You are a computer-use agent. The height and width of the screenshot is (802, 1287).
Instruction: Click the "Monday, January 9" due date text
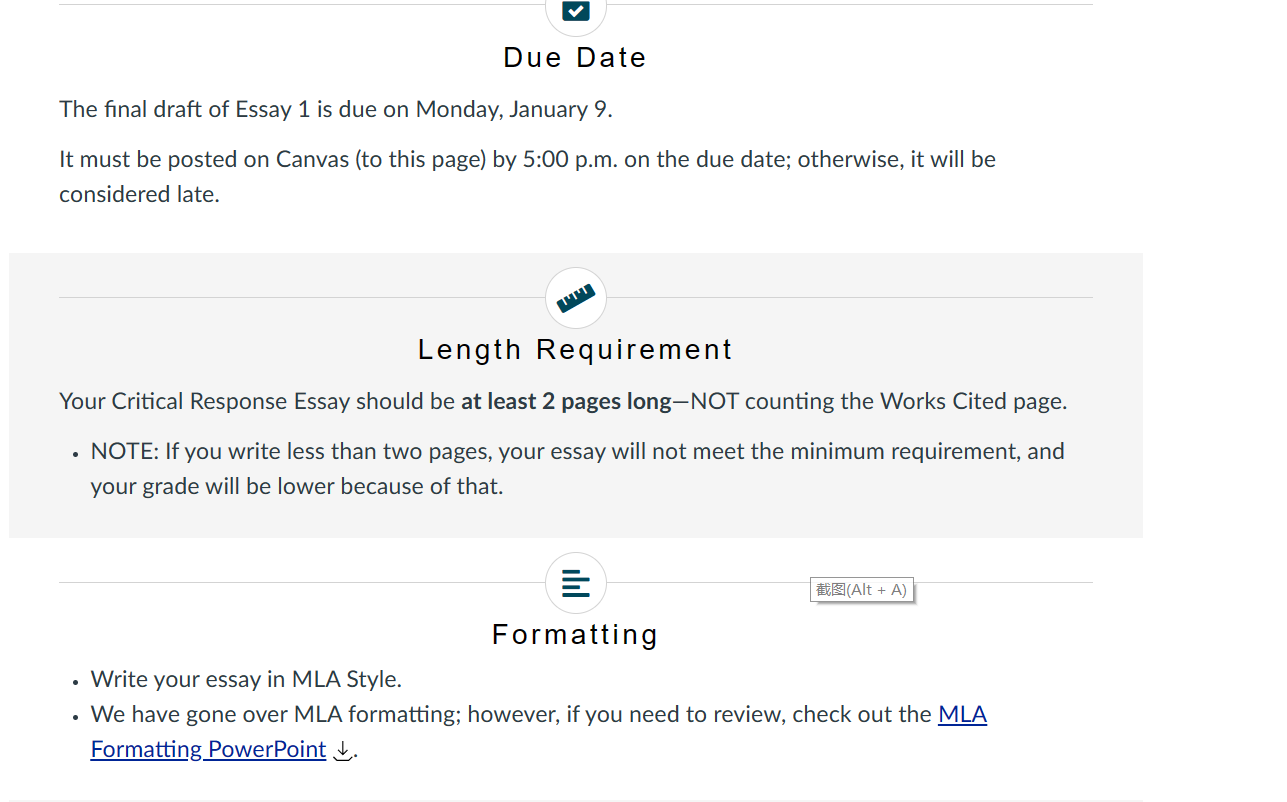click(511, 109)
